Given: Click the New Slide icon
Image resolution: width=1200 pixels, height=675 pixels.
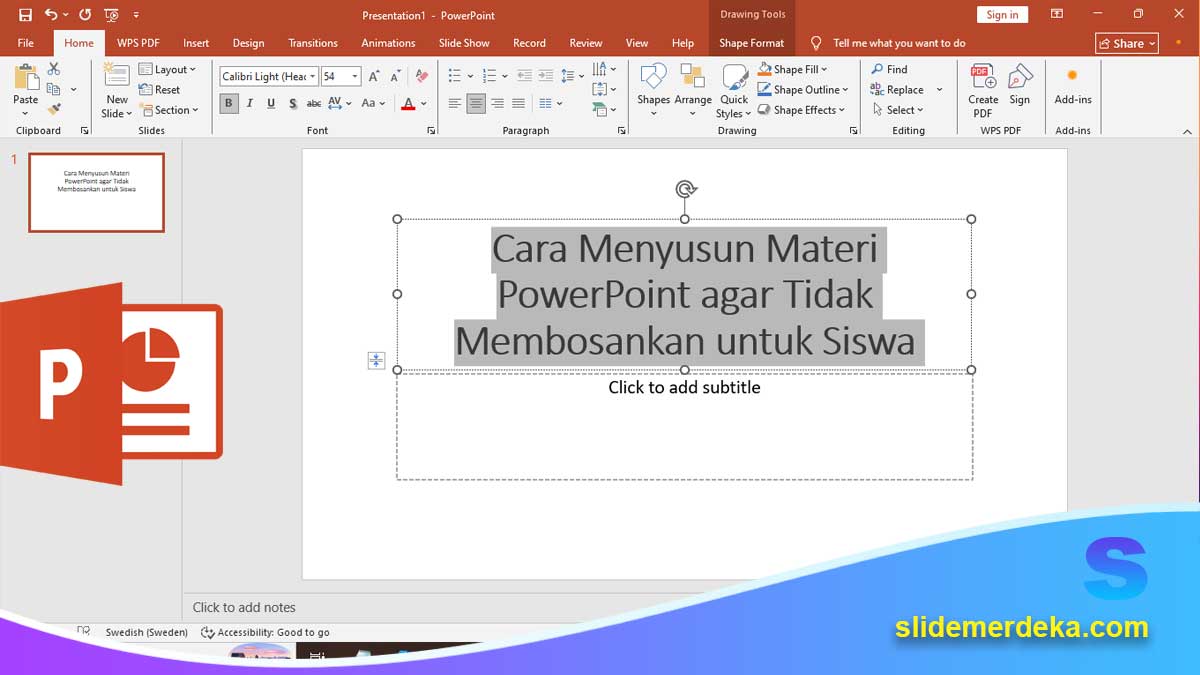Looking at the screenshot, I should tap(117, 77).
